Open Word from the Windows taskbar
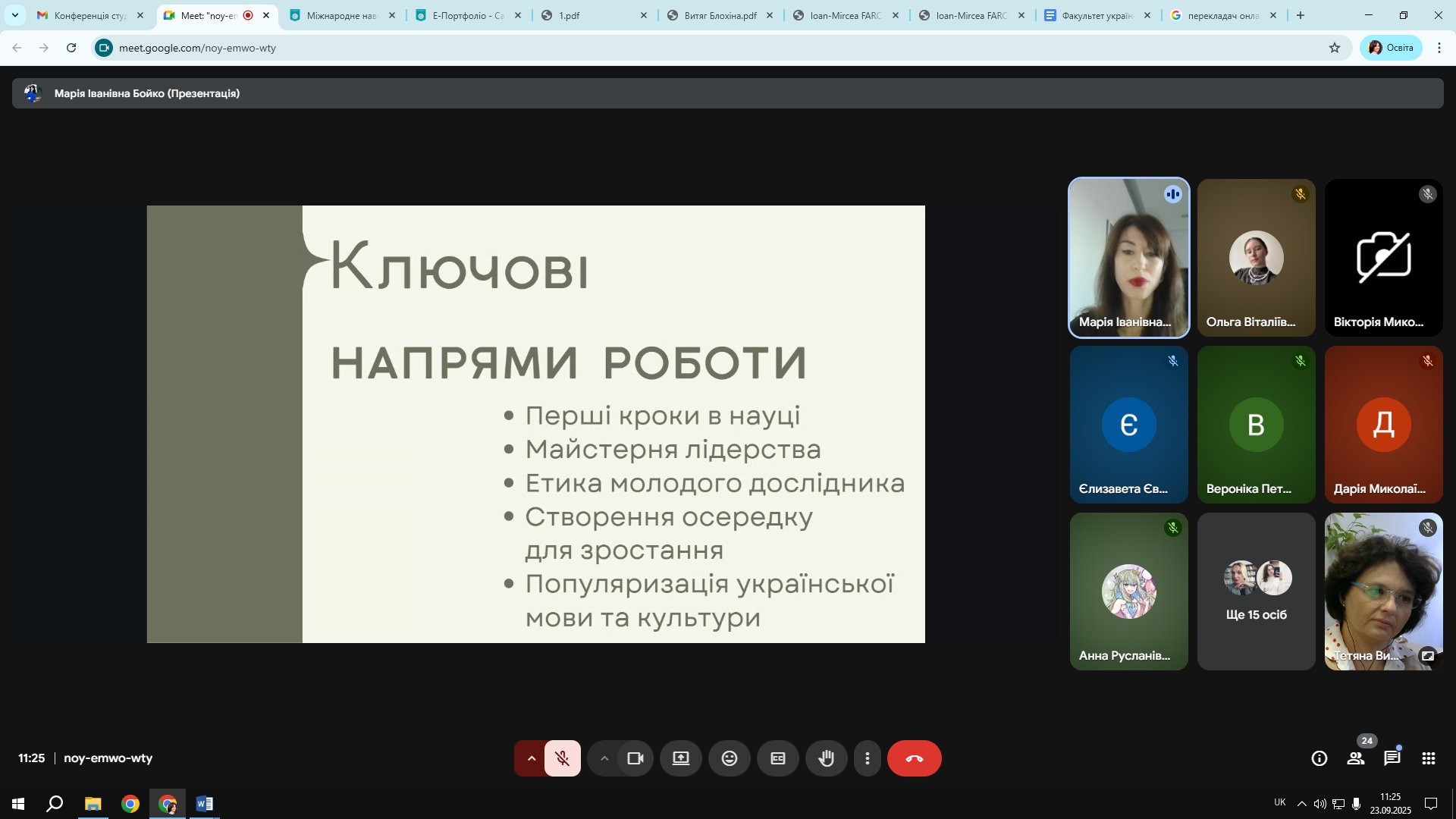This screenshot has width=1456, height=819. [x=204, y=804]
